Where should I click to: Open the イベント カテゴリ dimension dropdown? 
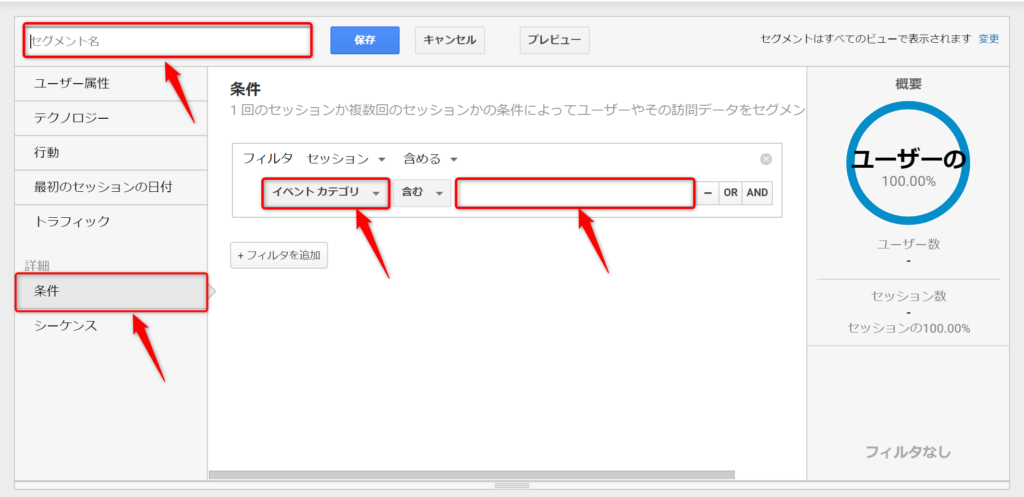coord(326,193)
